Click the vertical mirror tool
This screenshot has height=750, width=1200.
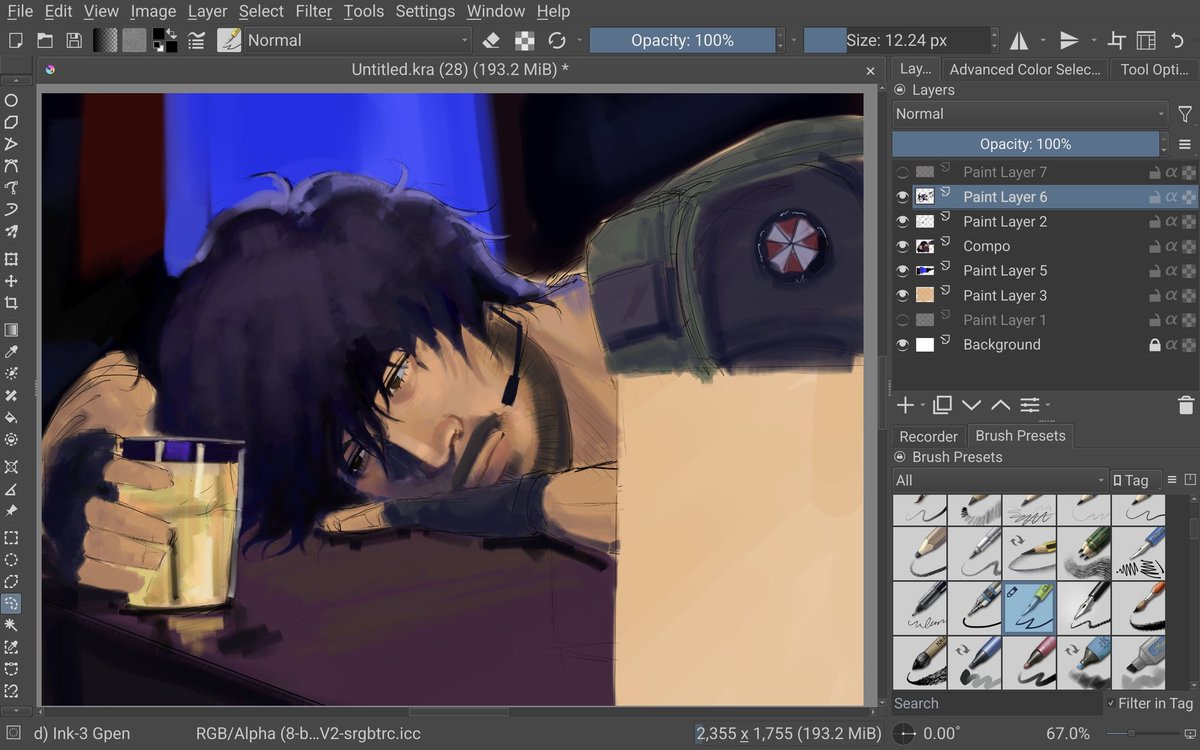click(x=1069, y=40)
